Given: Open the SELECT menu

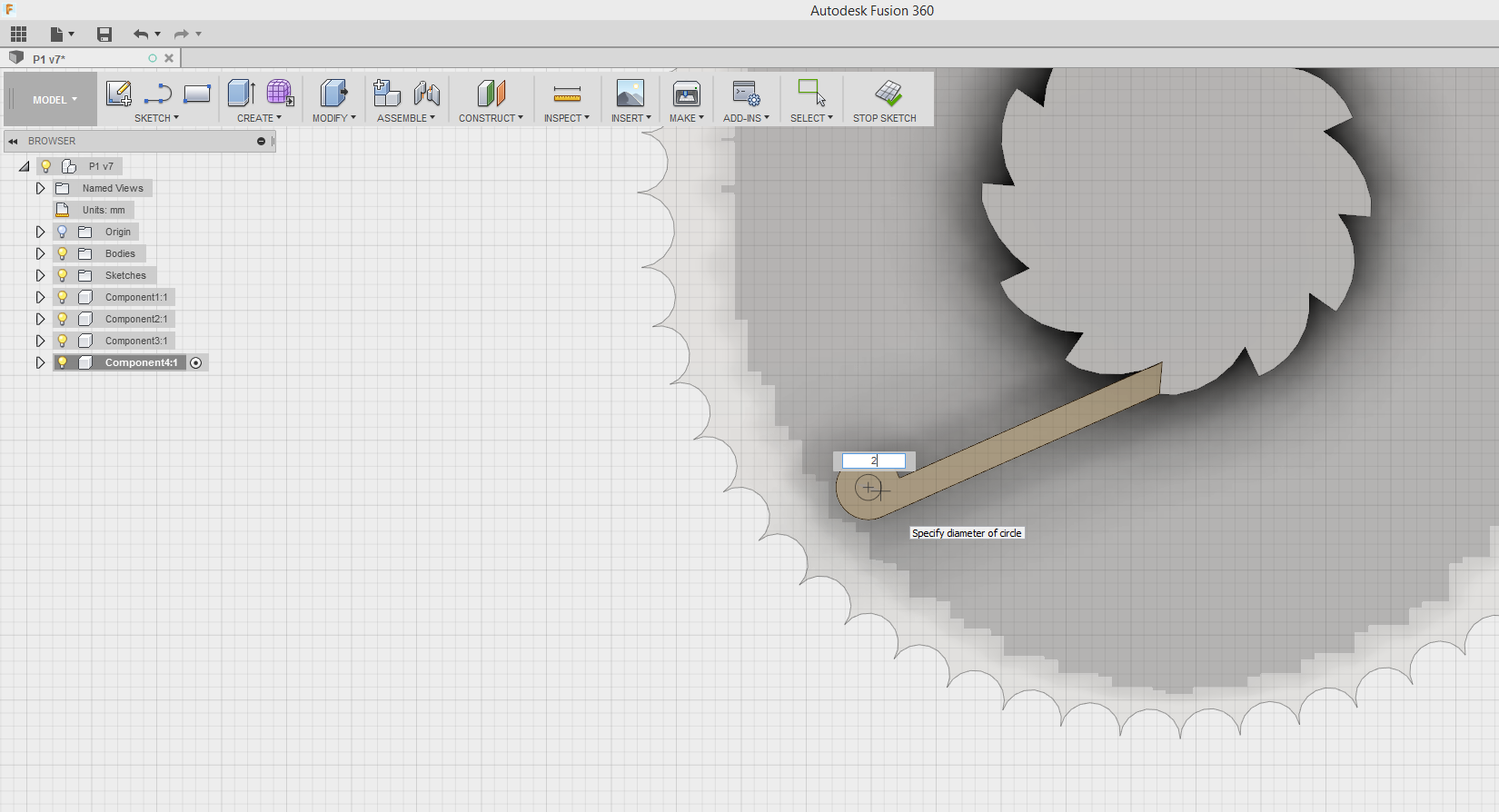Looking at the screenshot, I should pyautogui.click(x=811, y=118).
